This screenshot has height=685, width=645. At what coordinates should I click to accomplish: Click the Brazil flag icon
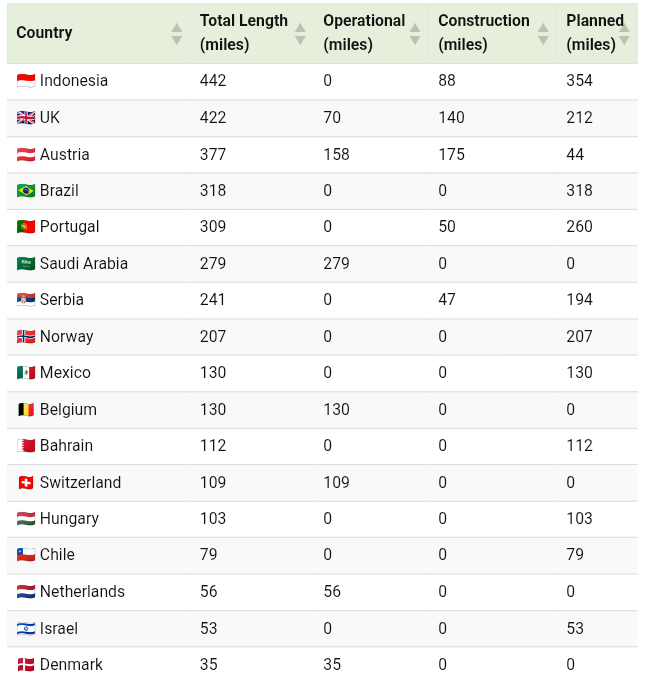click(x=26, y=191)
